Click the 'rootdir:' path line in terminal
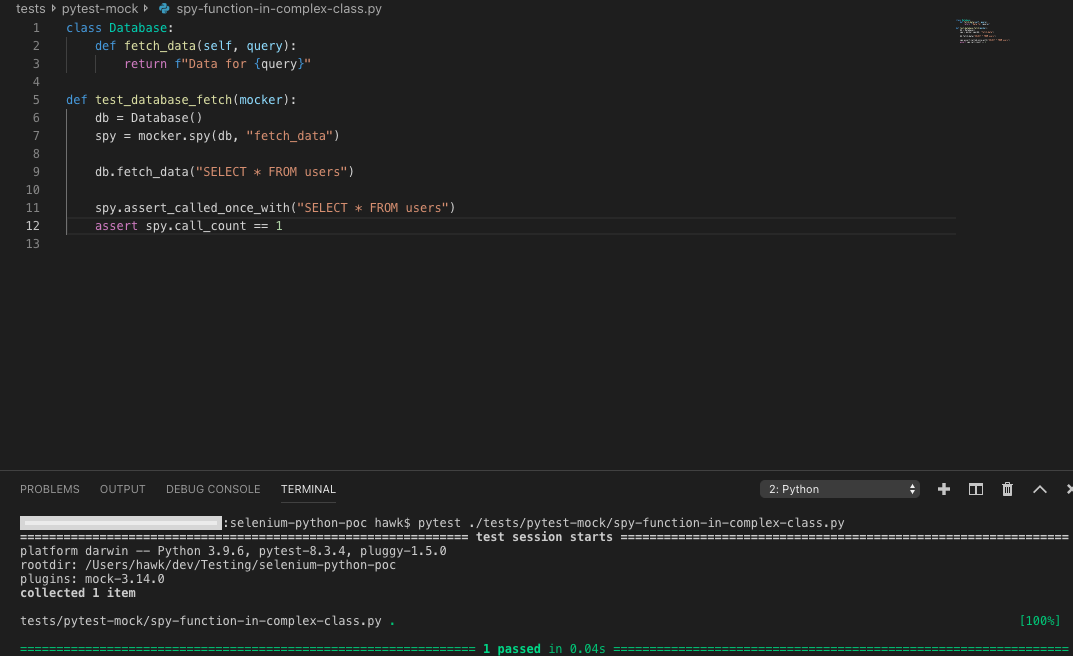Viewport: 1073px width, 656px height. [207, 565]
